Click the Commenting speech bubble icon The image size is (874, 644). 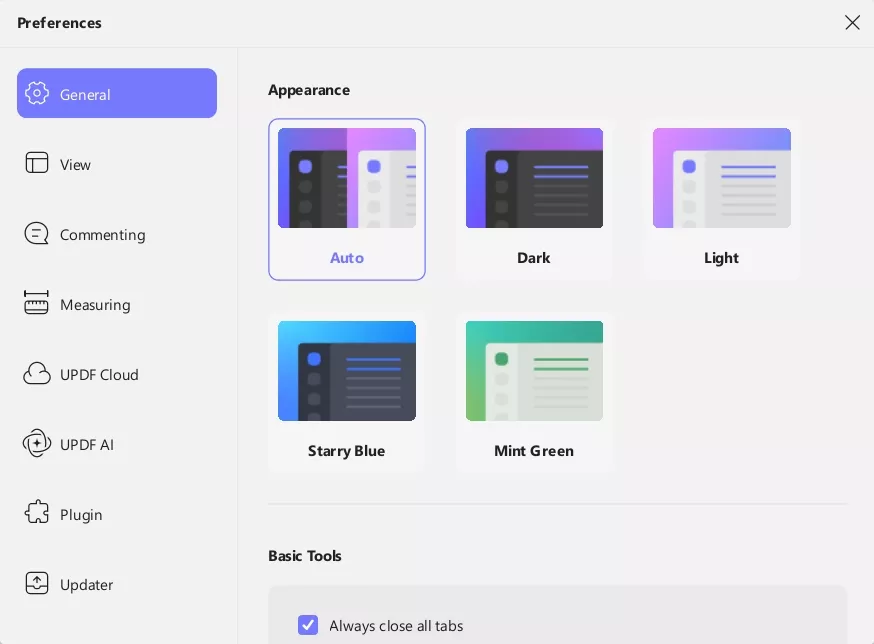[x=37, y=234]
